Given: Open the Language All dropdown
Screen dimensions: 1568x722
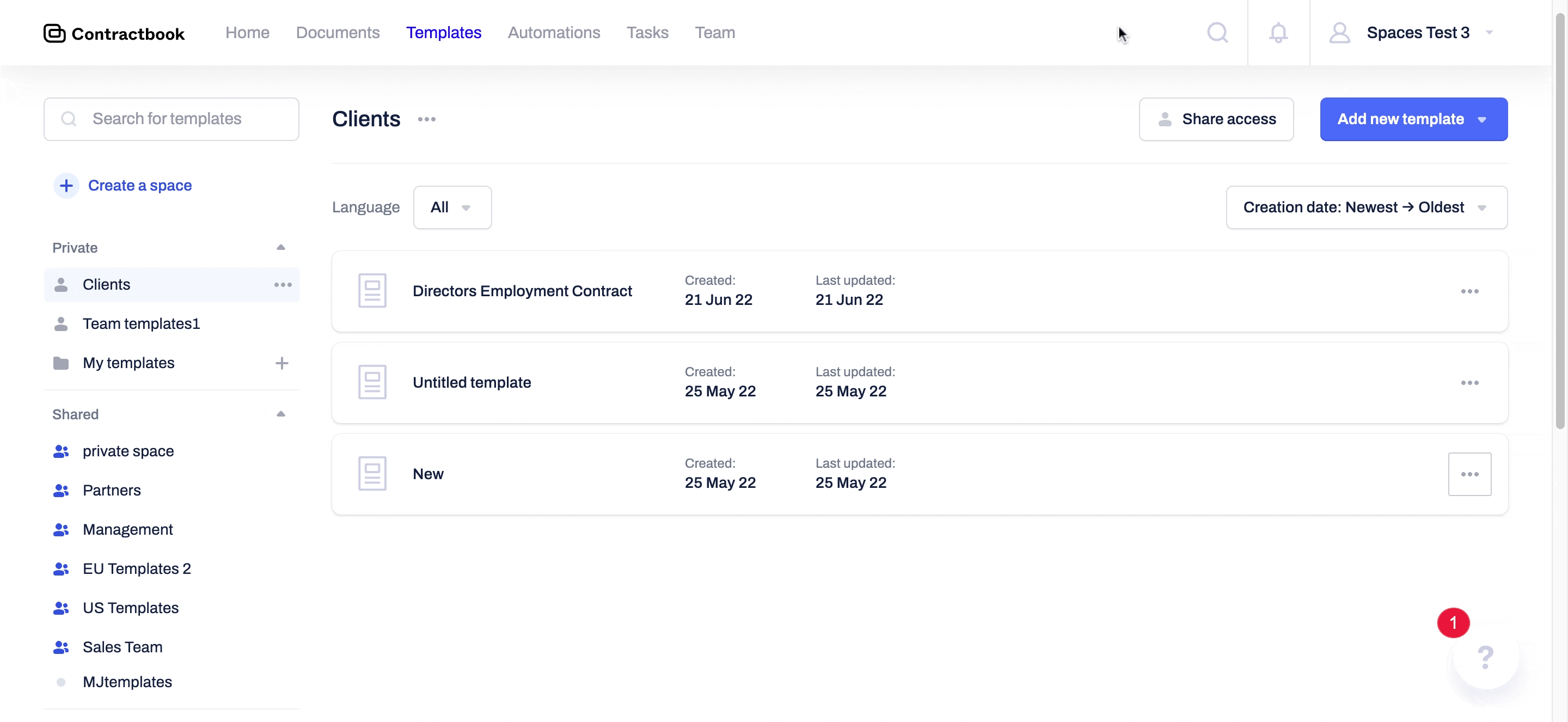Looking at the screenshot, I should pos(452,207).
